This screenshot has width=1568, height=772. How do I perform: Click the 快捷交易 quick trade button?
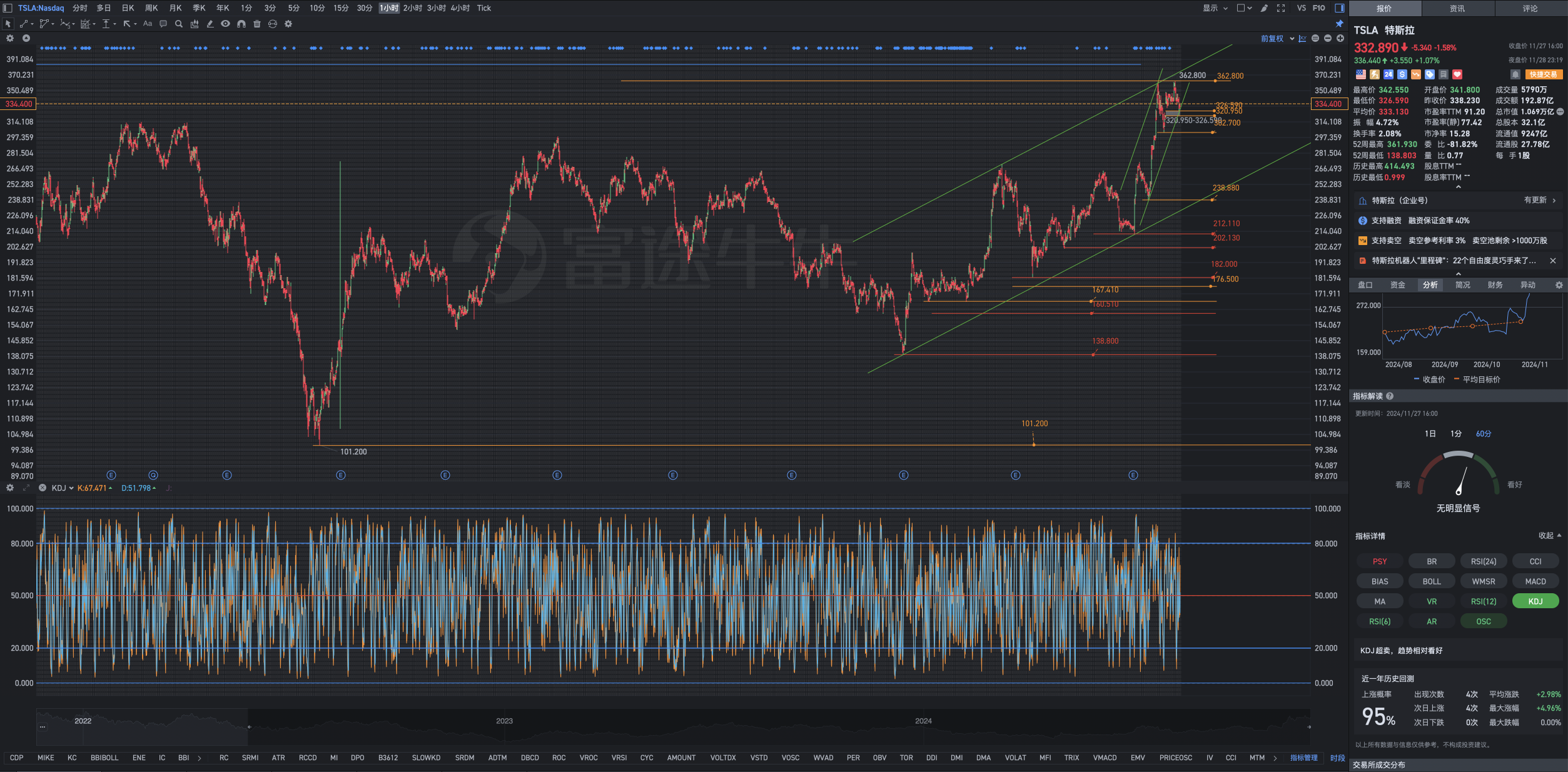[x=1543, y=74]
